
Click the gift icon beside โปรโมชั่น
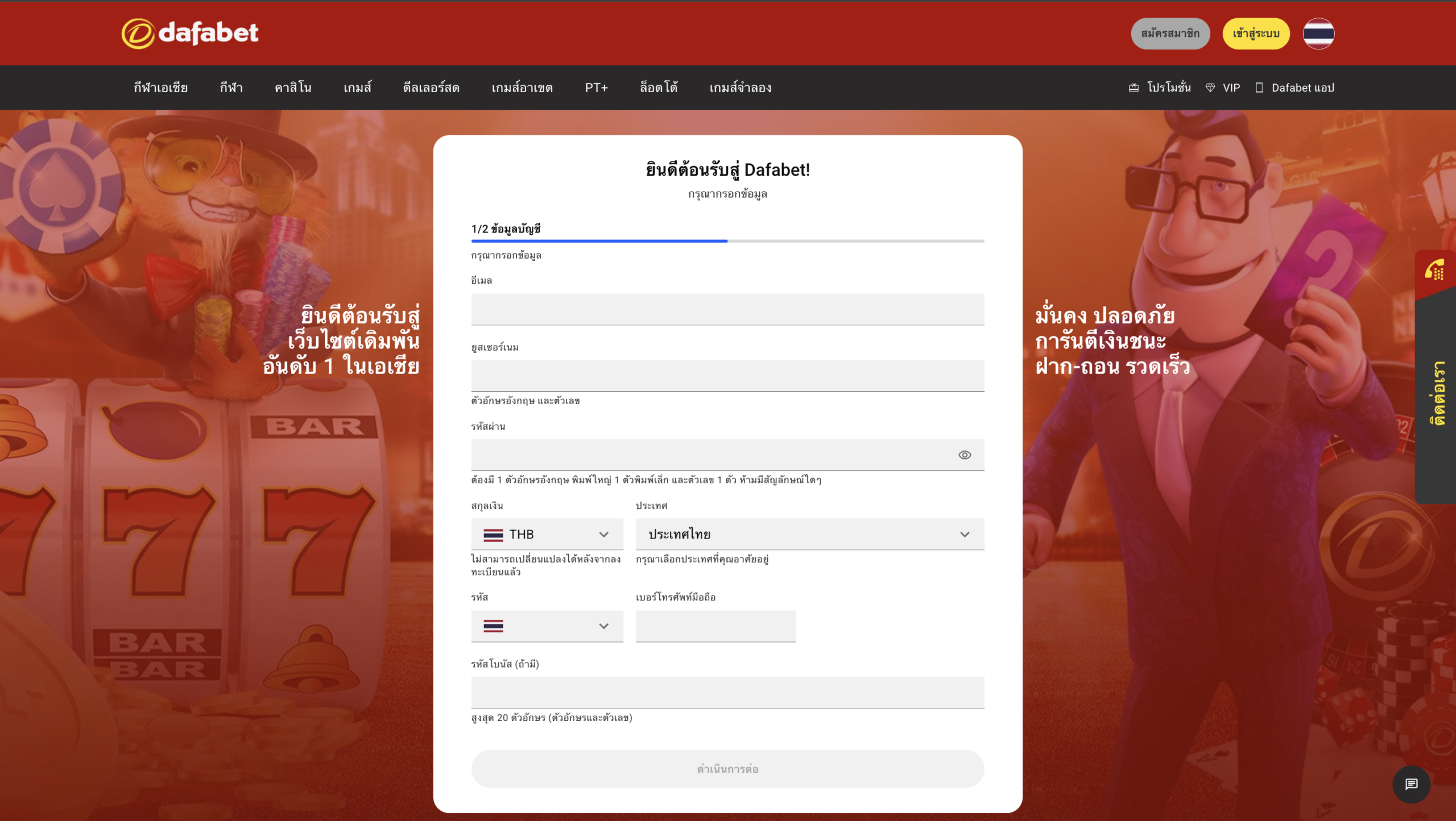pos(1134,88)
